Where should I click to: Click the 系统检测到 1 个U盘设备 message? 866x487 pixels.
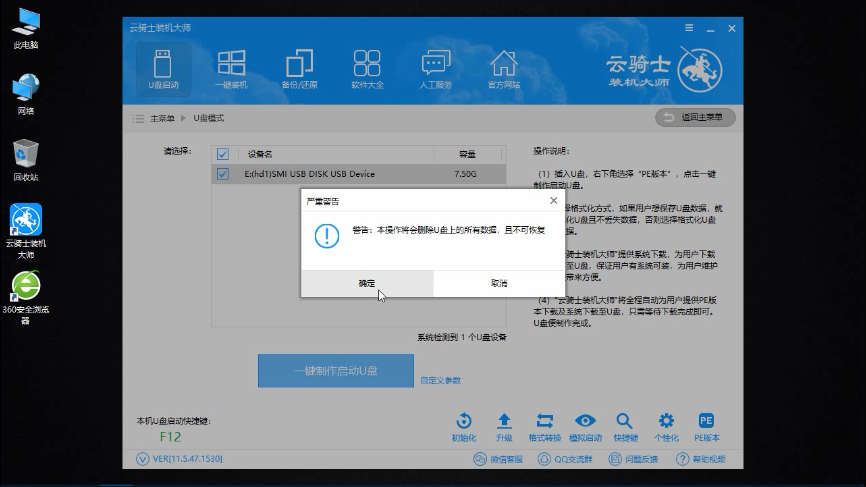point(462,337)
